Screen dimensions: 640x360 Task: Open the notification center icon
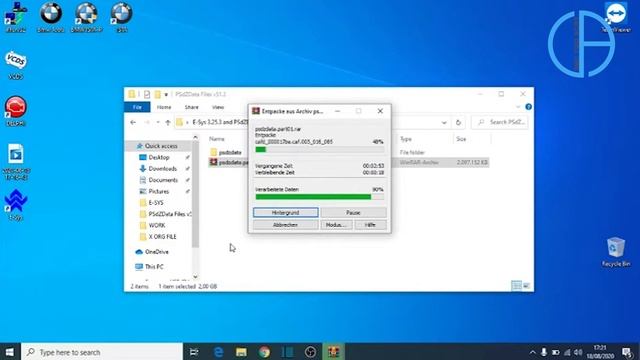(x=627, y=352)
